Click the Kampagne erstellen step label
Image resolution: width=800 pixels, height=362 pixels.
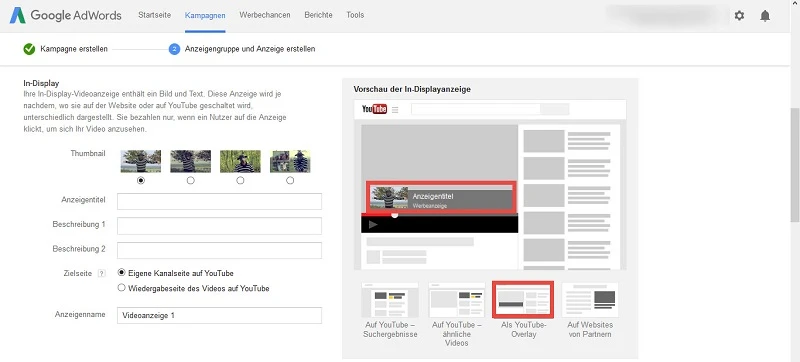click(74, 49)
